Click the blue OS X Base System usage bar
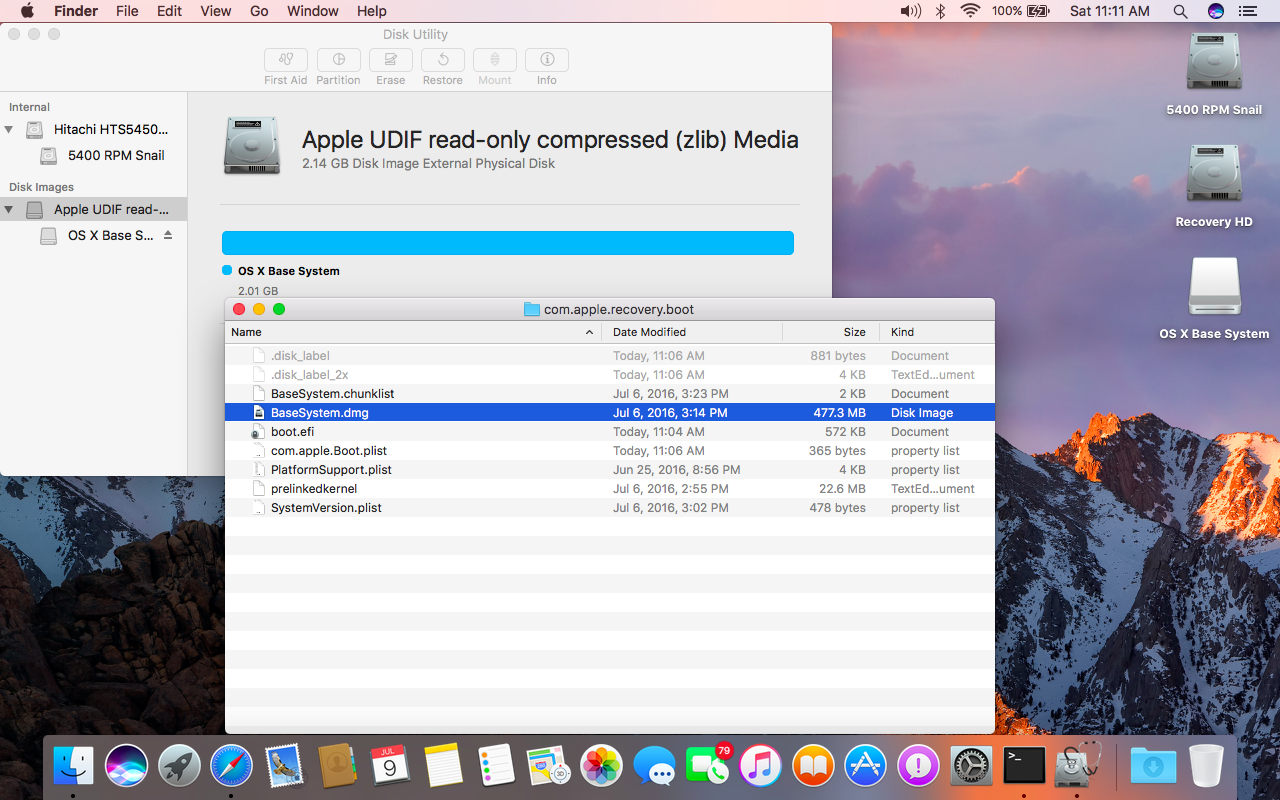Image resolution: width=1280 pixels, height=800 pixels. coord(508,243)
